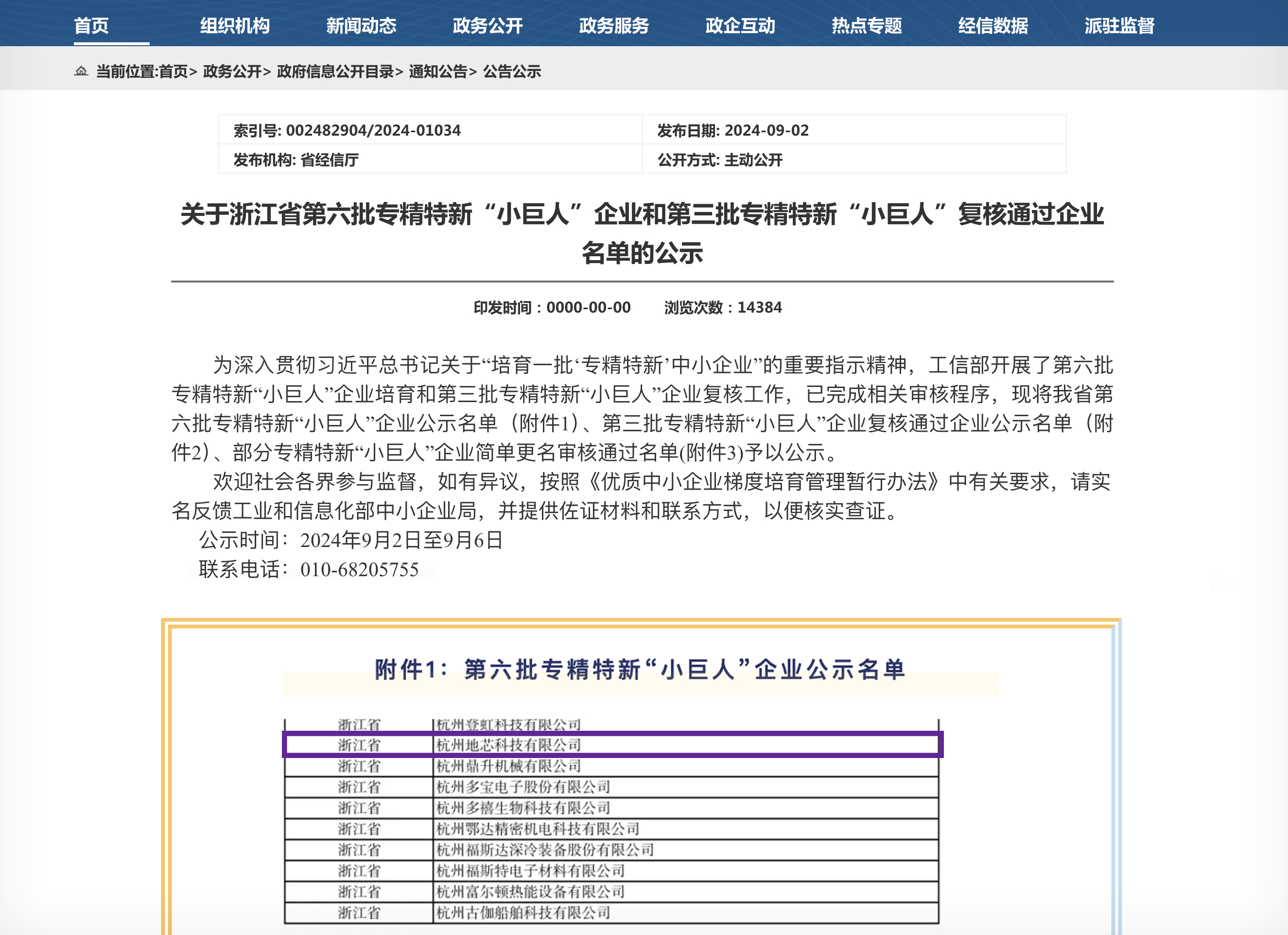Open 派驻监督 navigation item
This screenshot has width=1288, height=935.
[x=1119, y=26]
